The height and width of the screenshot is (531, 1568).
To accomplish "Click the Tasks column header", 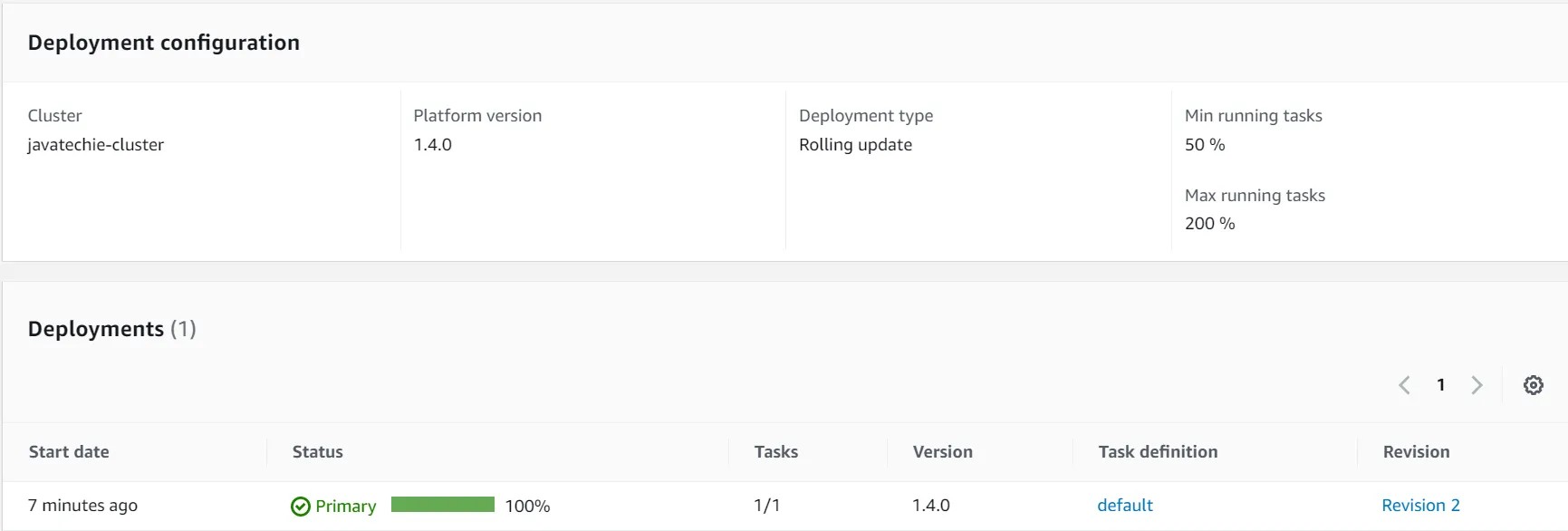I will (776, 452).
